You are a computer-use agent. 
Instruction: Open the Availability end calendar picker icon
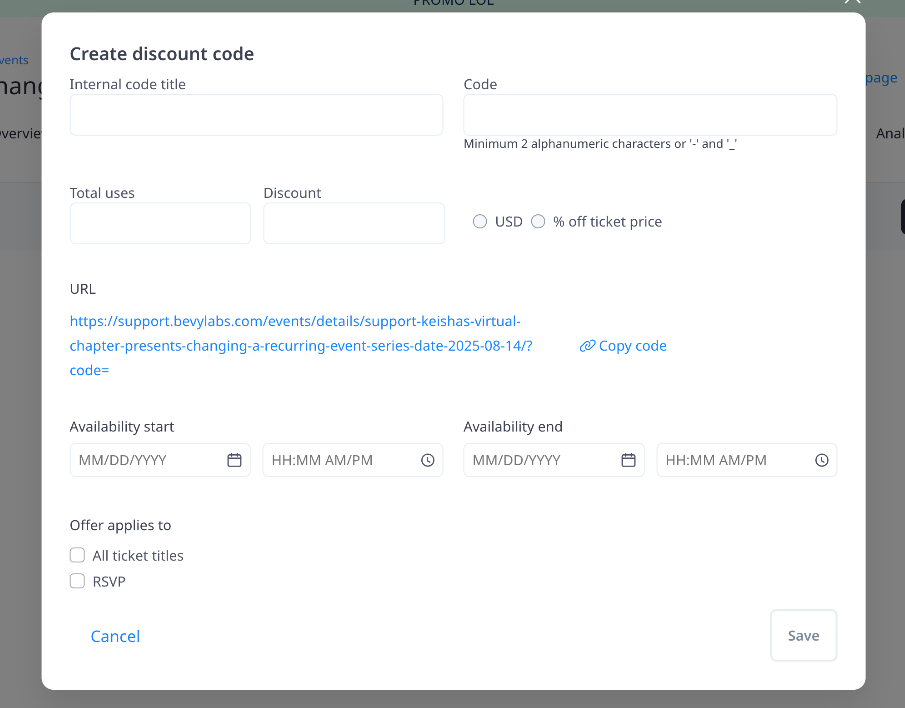[629, 460]
